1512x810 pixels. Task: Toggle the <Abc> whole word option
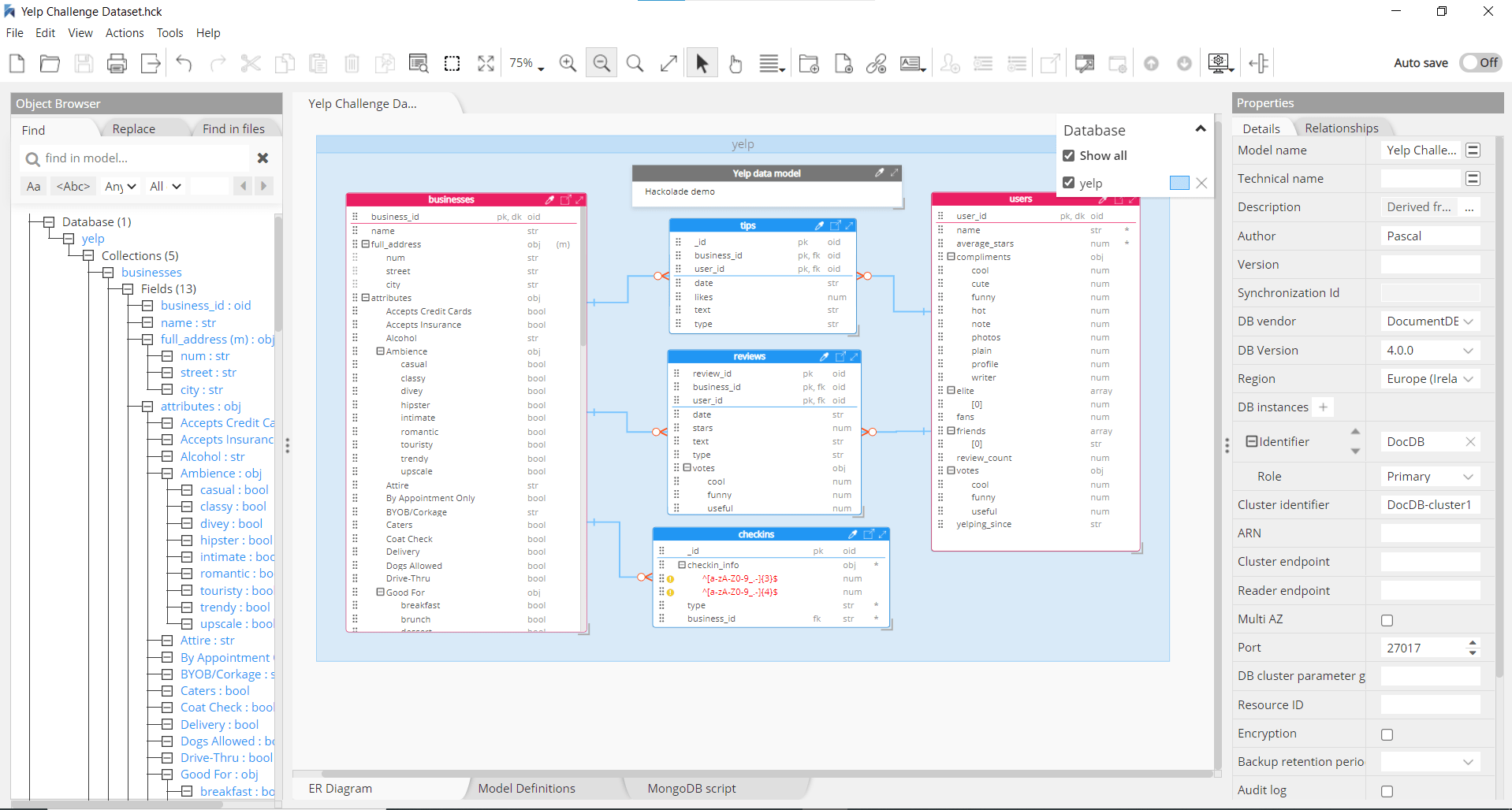(73, 187)
